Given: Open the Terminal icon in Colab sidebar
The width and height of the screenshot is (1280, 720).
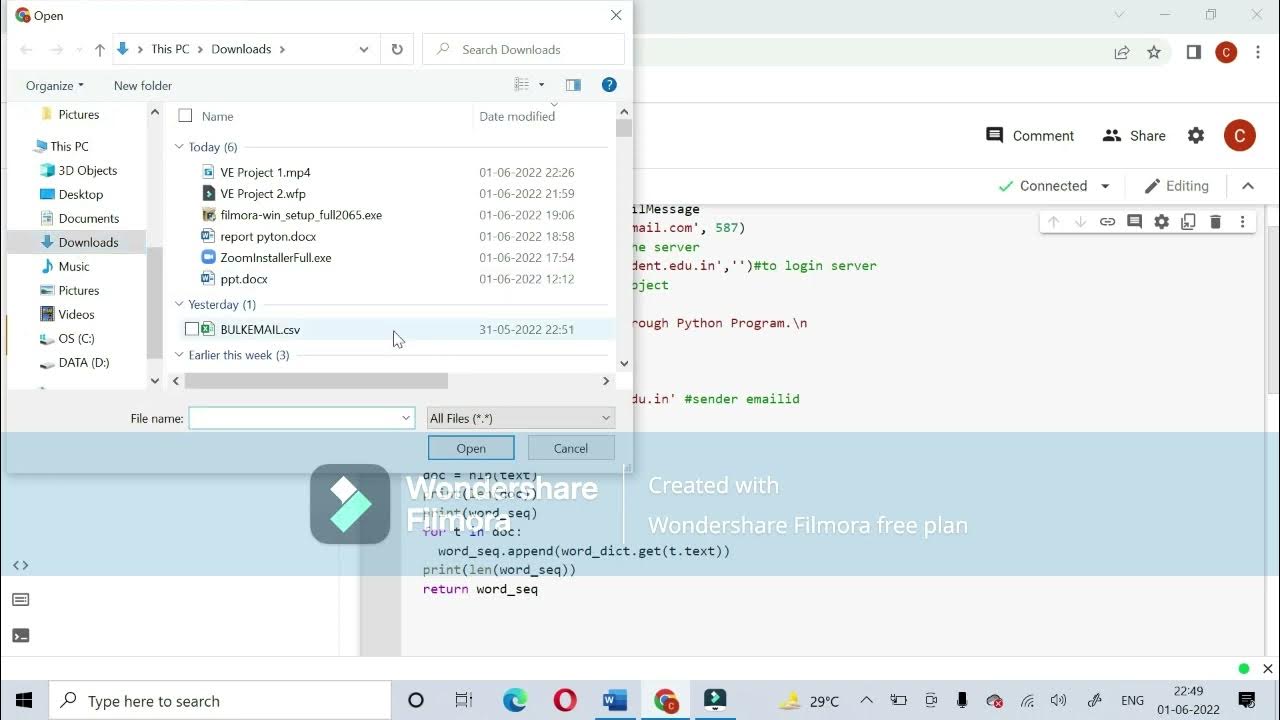Looking at the screenshot, I should pyautogui.click(x=20, y=635).
